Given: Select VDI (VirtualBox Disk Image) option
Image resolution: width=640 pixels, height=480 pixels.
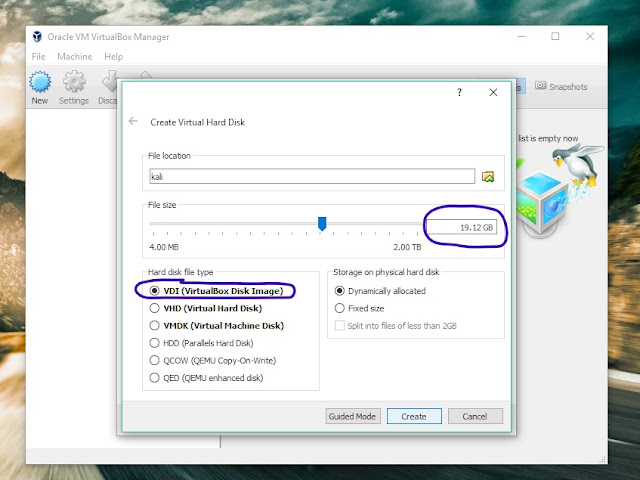Looking at the screenshot, I should coord(217,291).
